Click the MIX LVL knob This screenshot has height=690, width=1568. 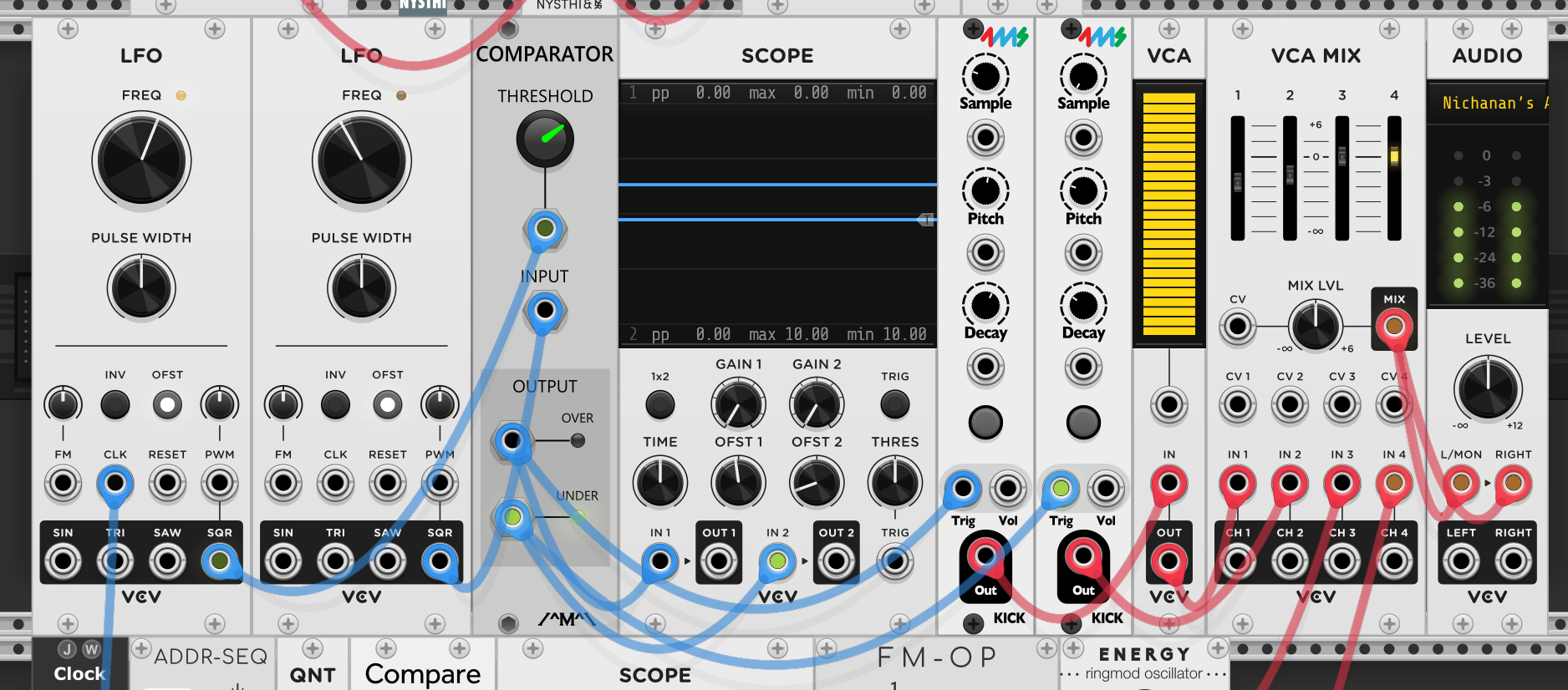pos(1315,325)
